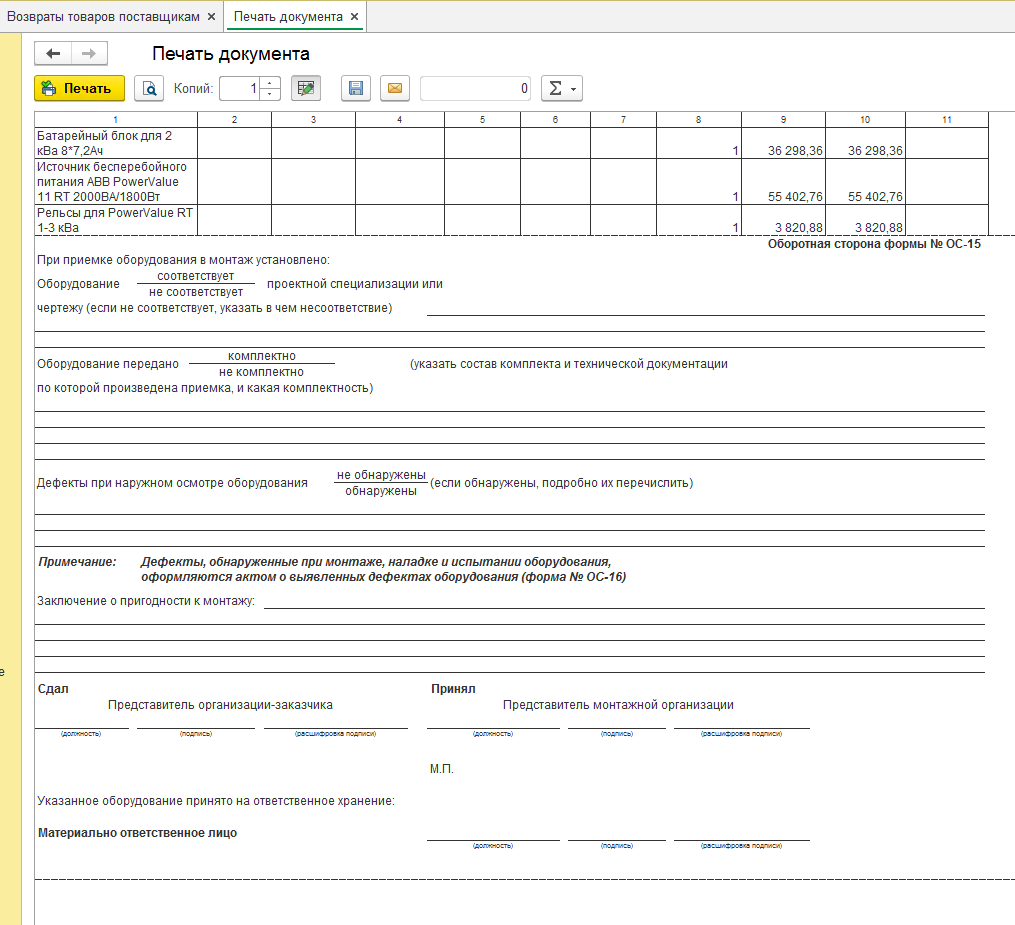Click the back navigation arrow

coord(53,53)
